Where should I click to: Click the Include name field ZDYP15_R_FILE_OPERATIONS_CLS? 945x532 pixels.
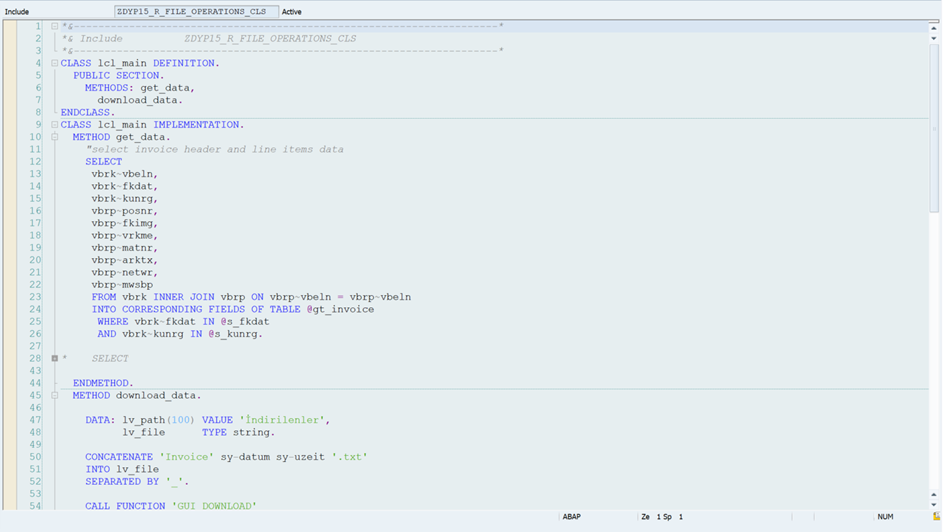tap(196, 12)
